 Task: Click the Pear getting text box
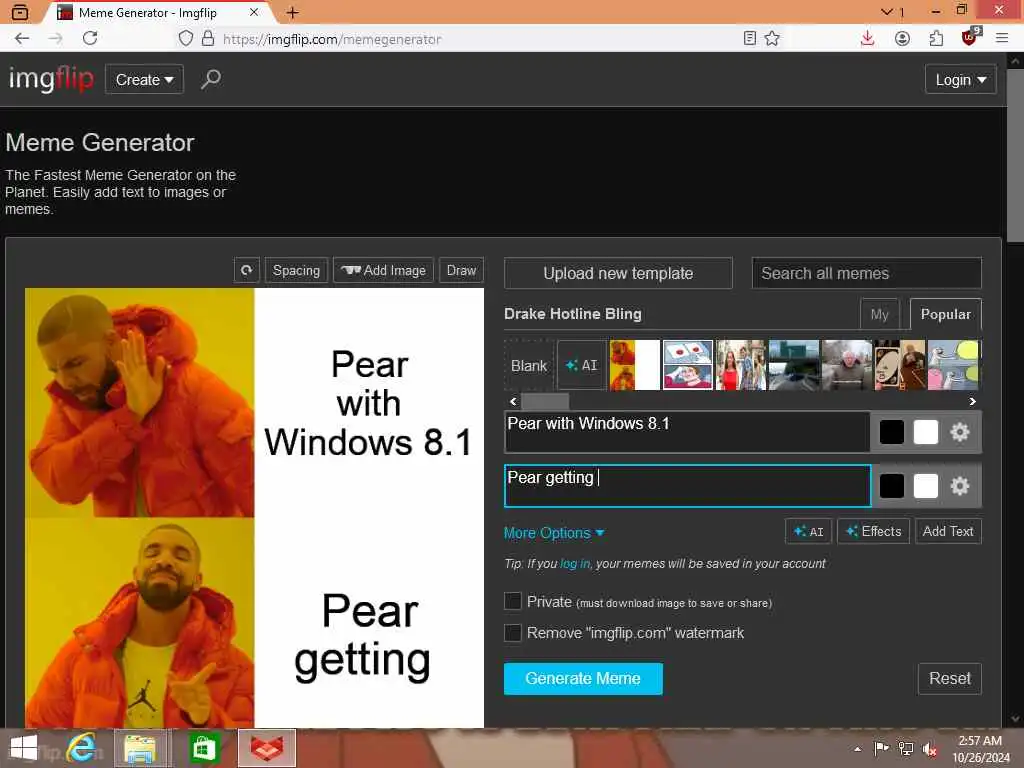coord(688,486)
